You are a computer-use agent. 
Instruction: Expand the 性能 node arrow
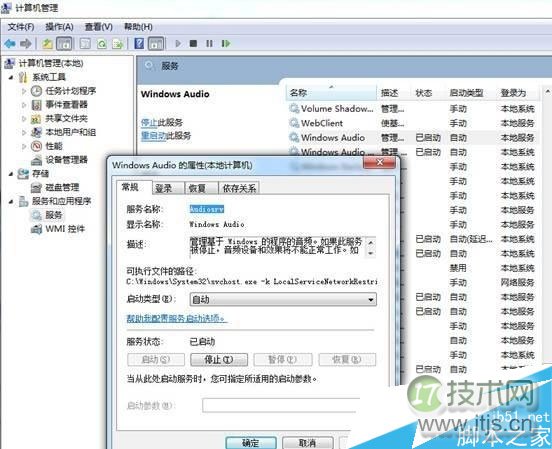click(x=24, y=146)
